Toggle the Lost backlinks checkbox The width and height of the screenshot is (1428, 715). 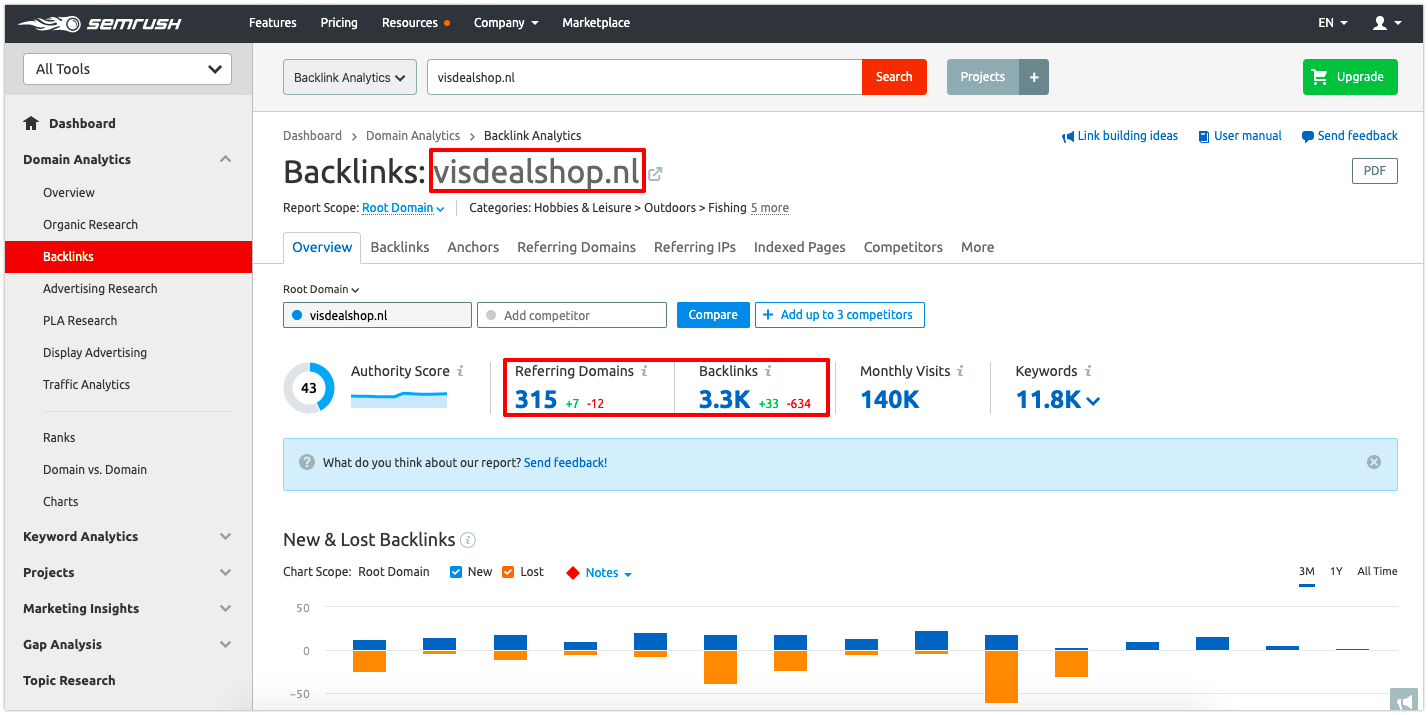tap(508, 572)
